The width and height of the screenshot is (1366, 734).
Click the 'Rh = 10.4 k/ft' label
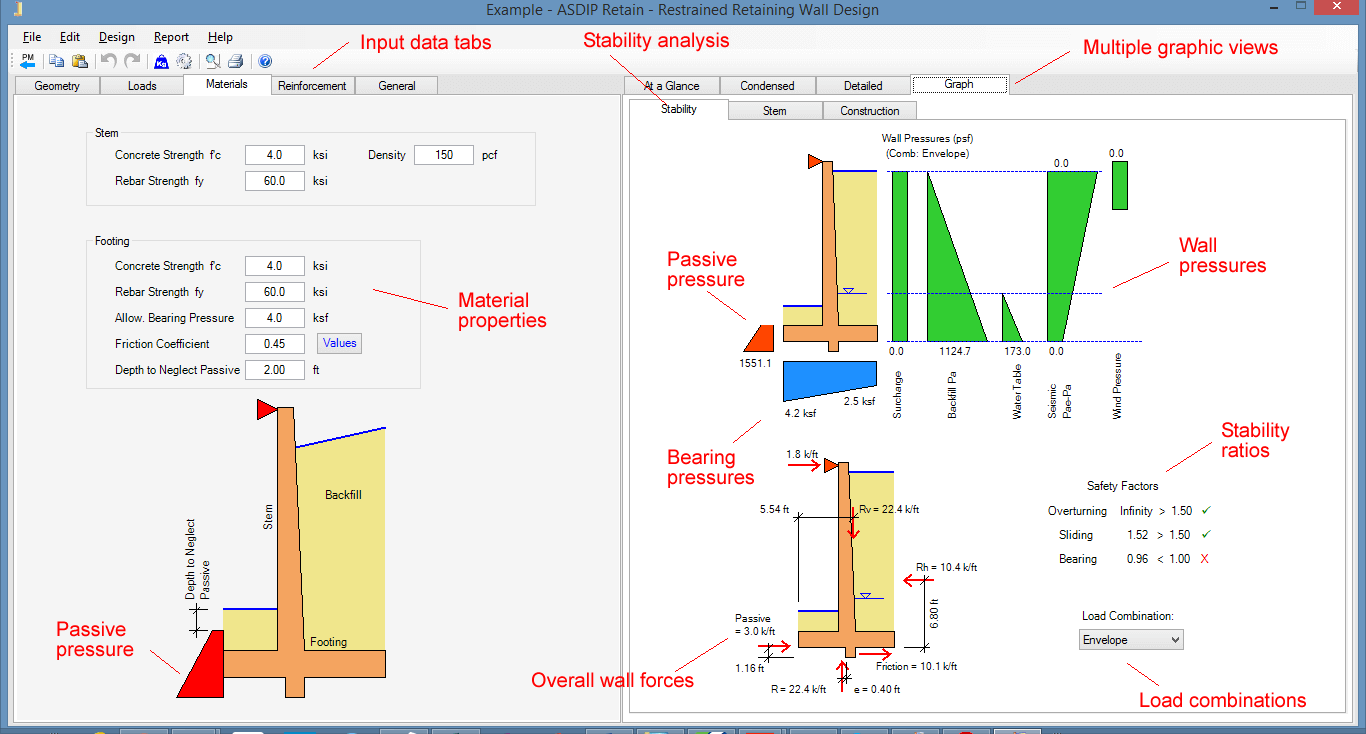click(x=946, y=567)
